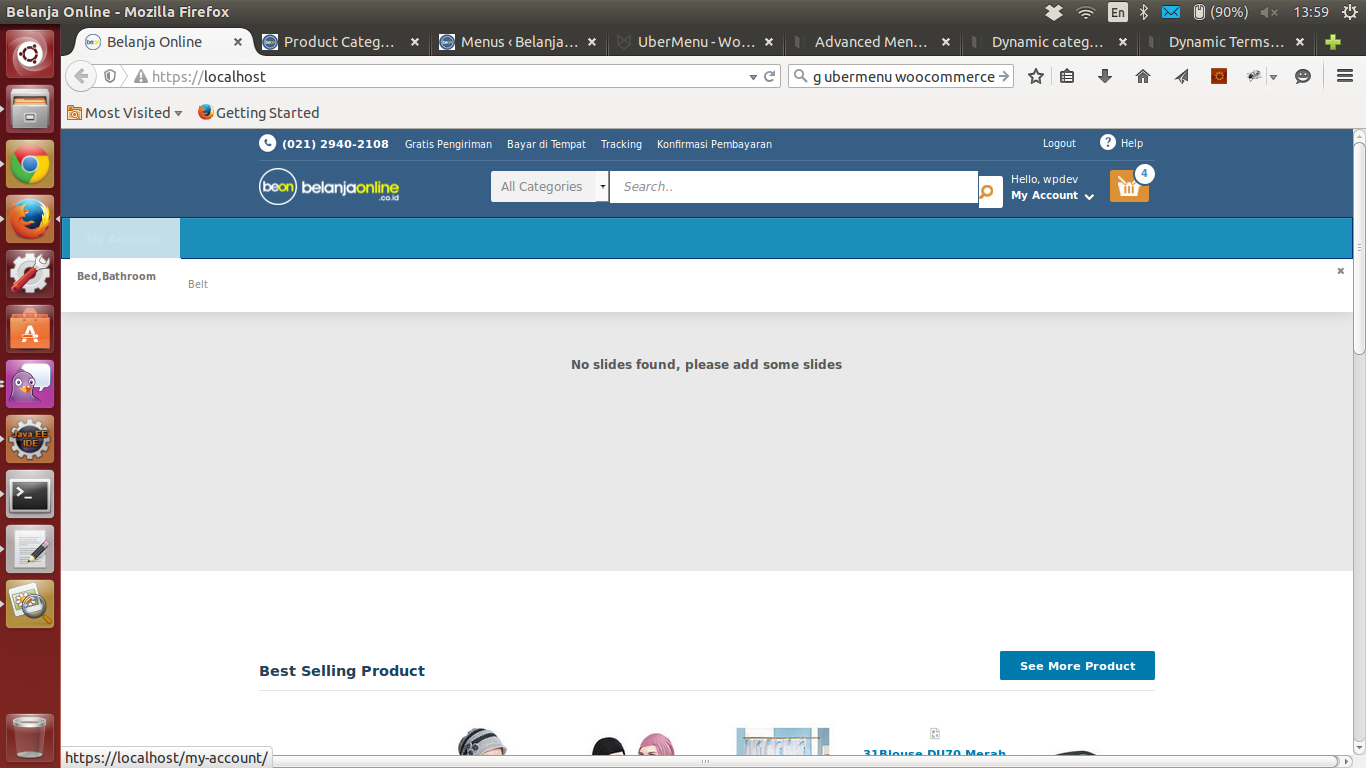Viewport: 1366px width, 768px height.
Task: Click Bed,Bathroom category link
Action: click(x=116, y=276)
